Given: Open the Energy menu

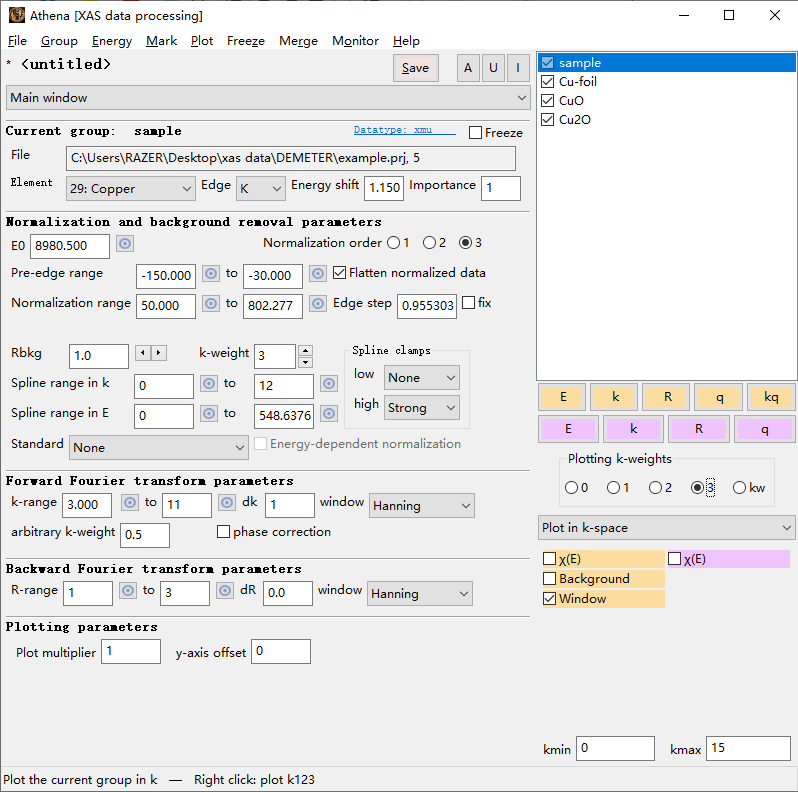Looking at the screenshot, I should coord(111,41).
